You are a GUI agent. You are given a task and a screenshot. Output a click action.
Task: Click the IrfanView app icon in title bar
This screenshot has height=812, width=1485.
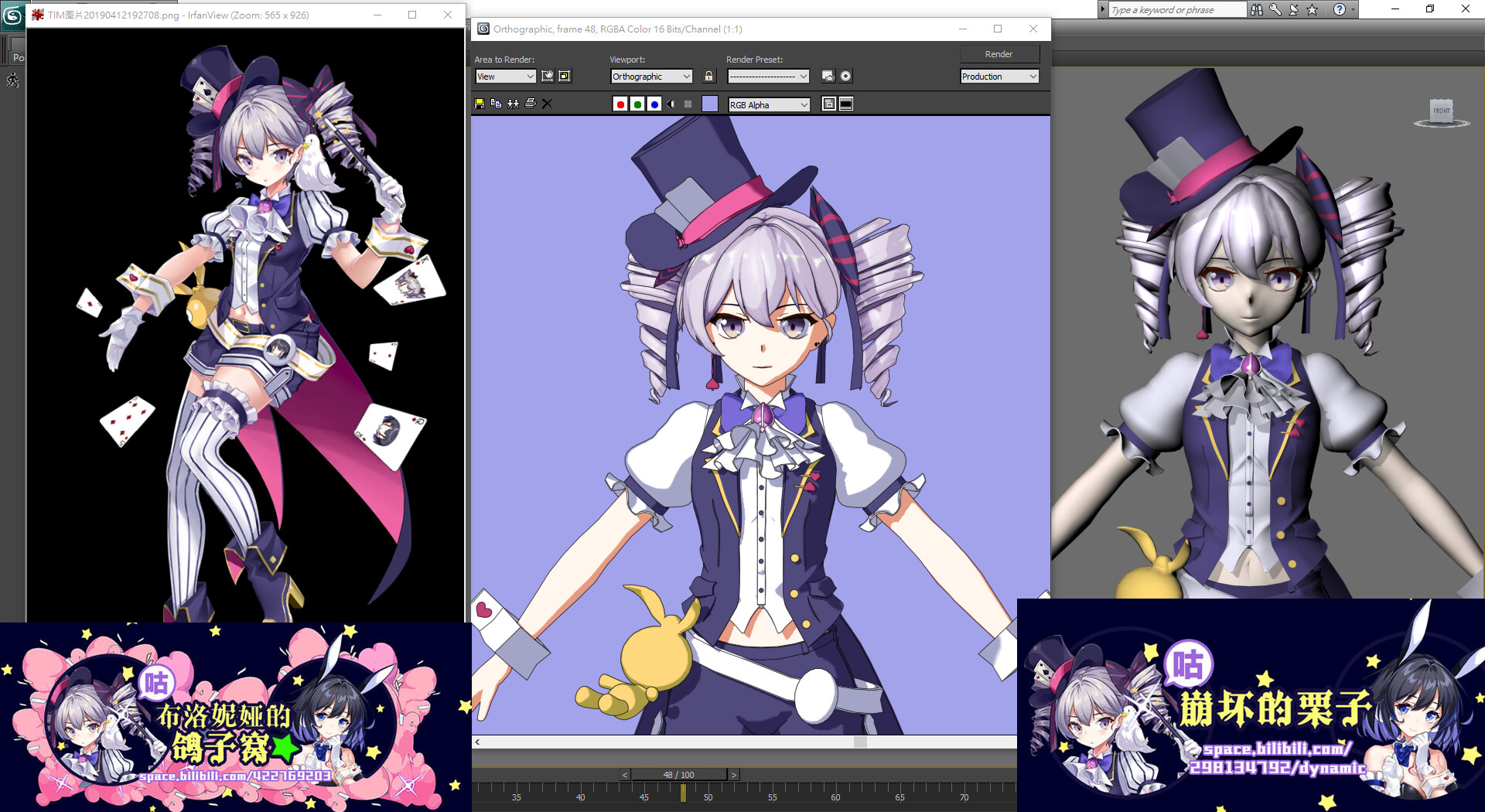coord(37,15)
